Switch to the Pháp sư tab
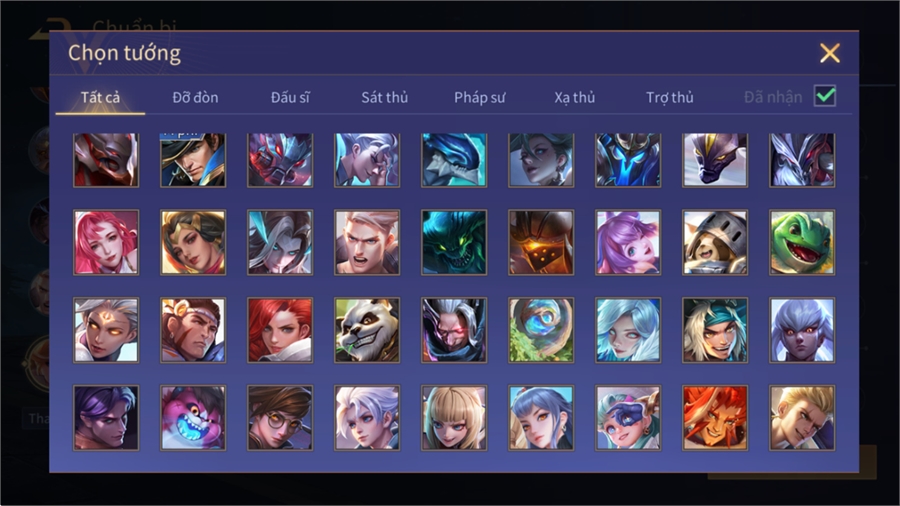Viewport: 900px width, 506px height. click(x=479, y=98)
